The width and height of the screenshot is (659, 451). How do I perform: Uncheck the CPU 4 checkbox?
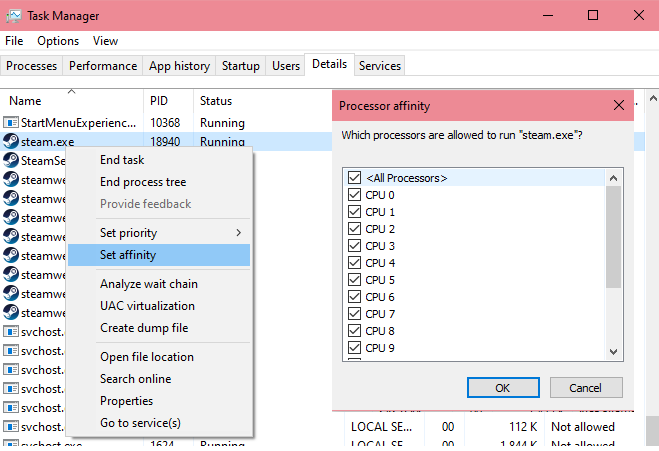[x=354, y=263]
